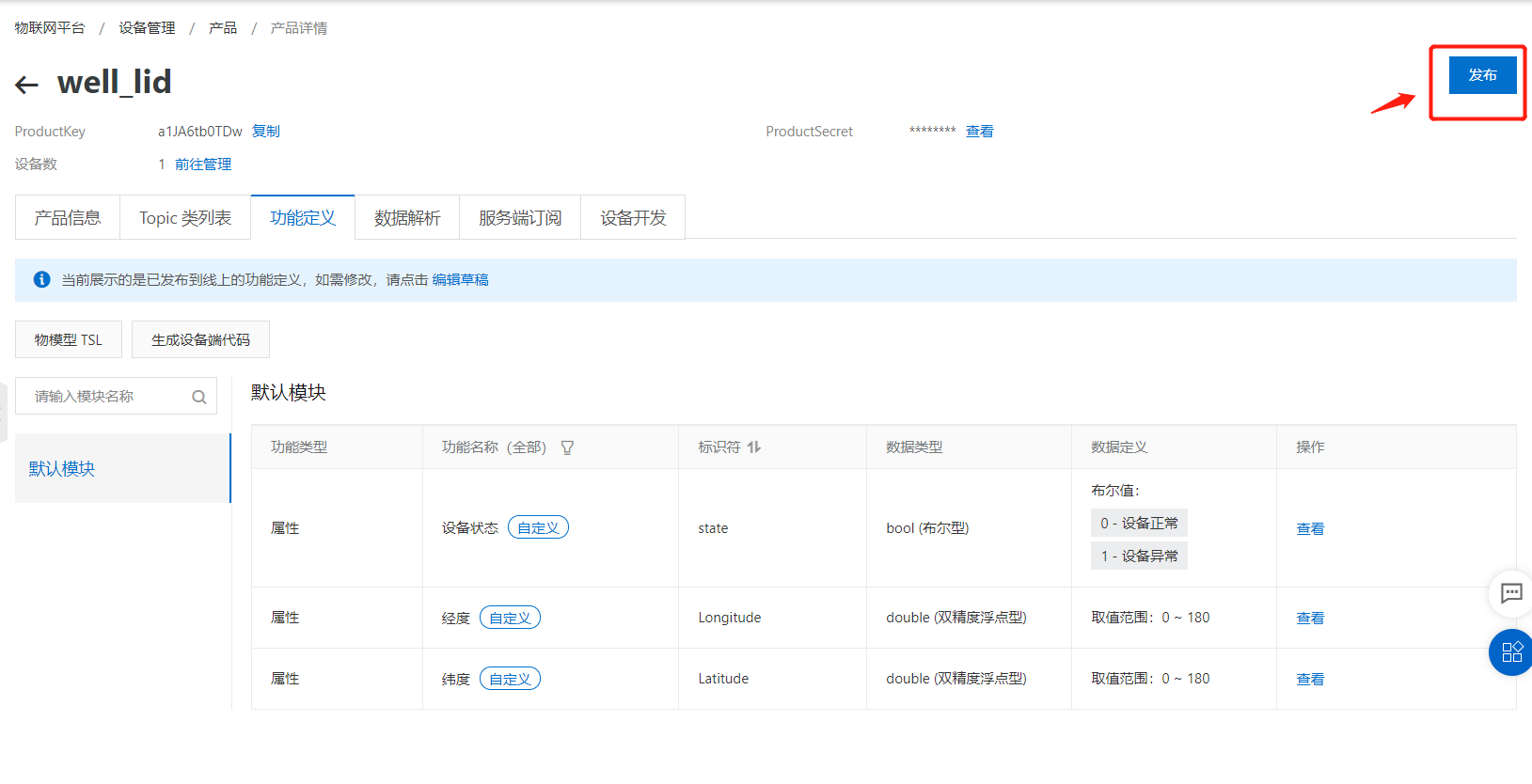Image resolution: width=1532 pixels, height=784 pixels.
Task: Focus the module name search field
Action: [116, 397]
